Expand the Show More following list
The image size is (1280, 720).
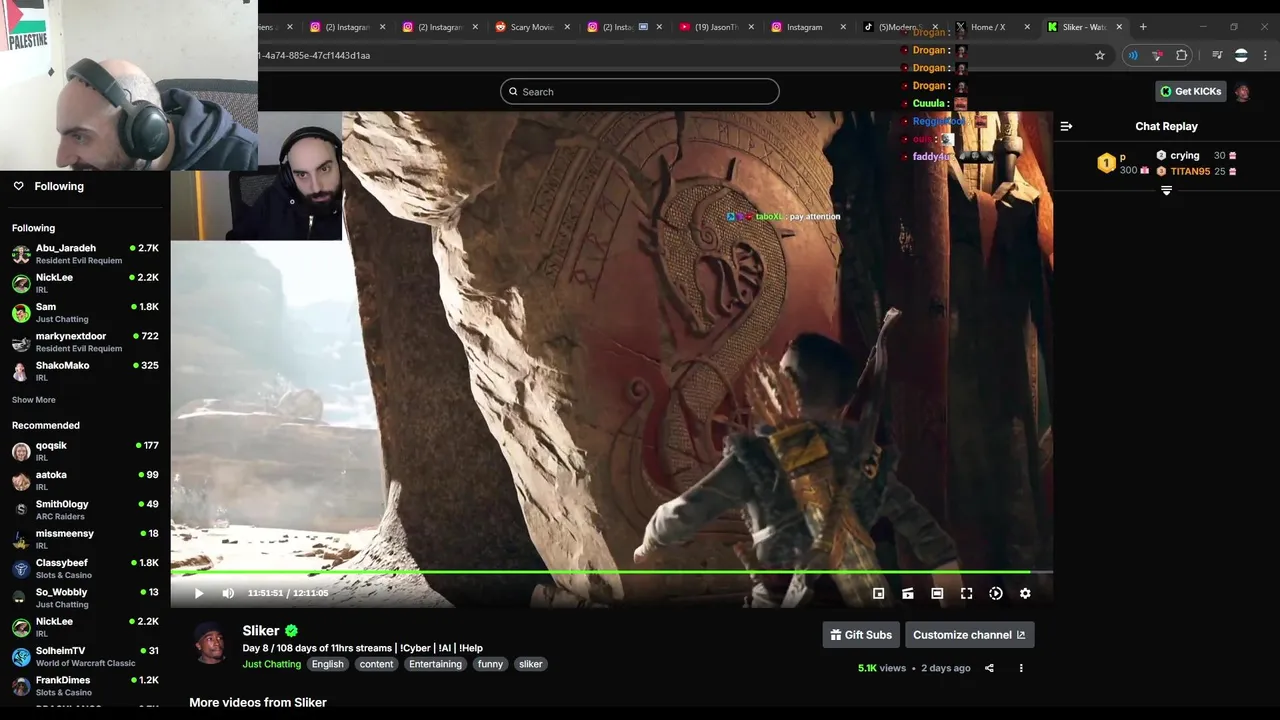[33, 400]
